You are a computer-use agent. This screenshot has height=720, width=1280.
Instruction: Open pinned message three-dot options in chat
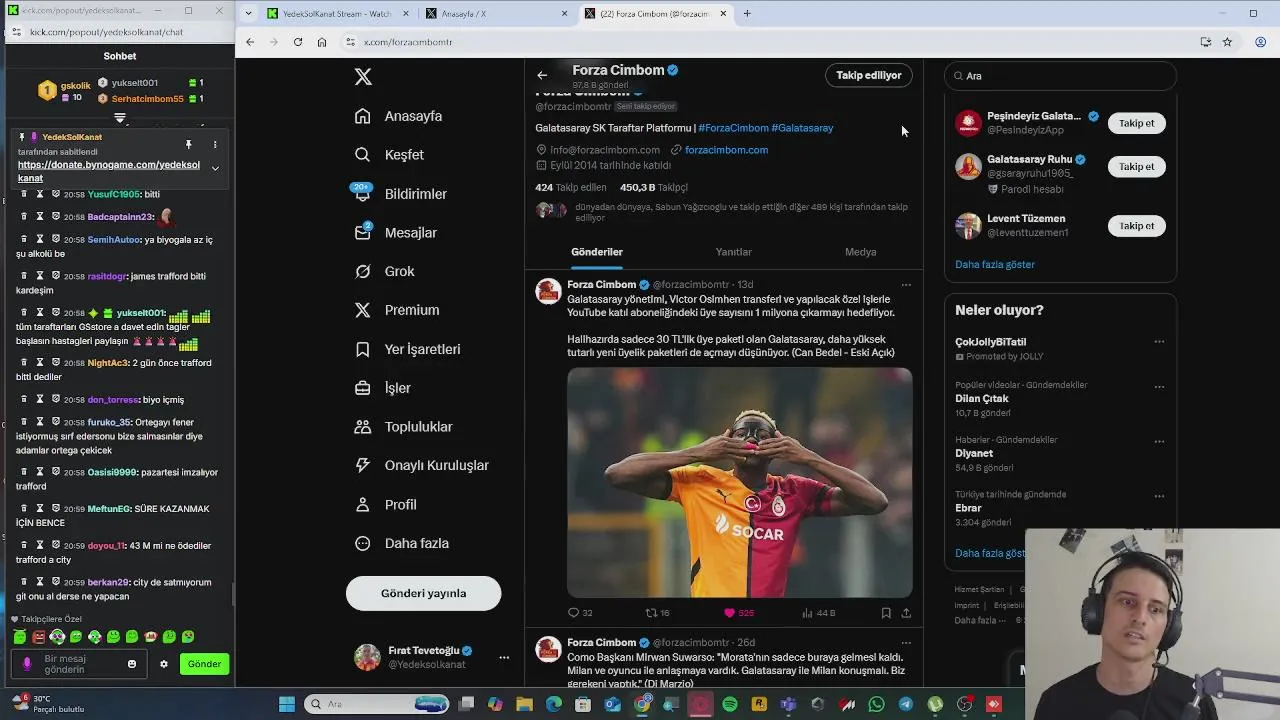214,145
